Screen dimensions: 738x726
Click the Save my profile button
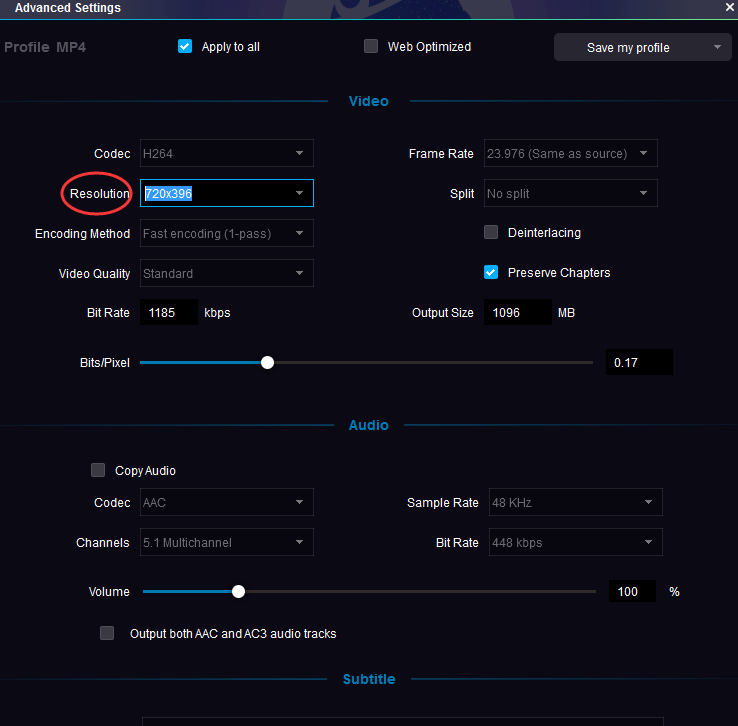[x=628, y=48]
